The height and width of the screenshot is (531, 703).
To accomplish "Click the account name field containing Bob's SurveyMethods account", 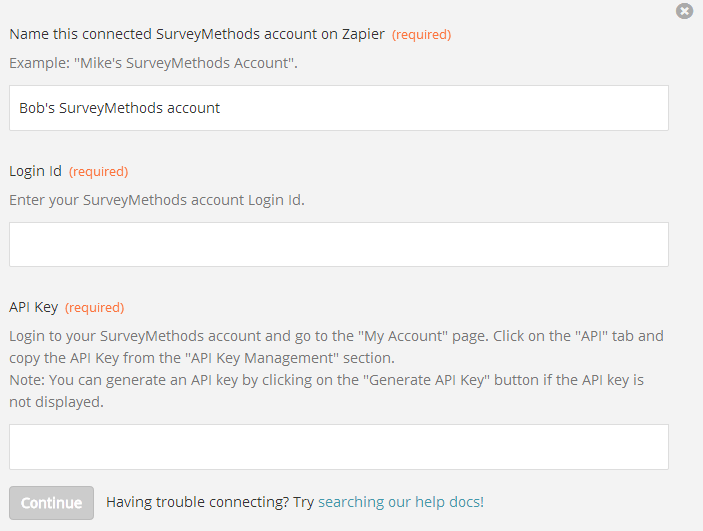I will tap(339, 108).
